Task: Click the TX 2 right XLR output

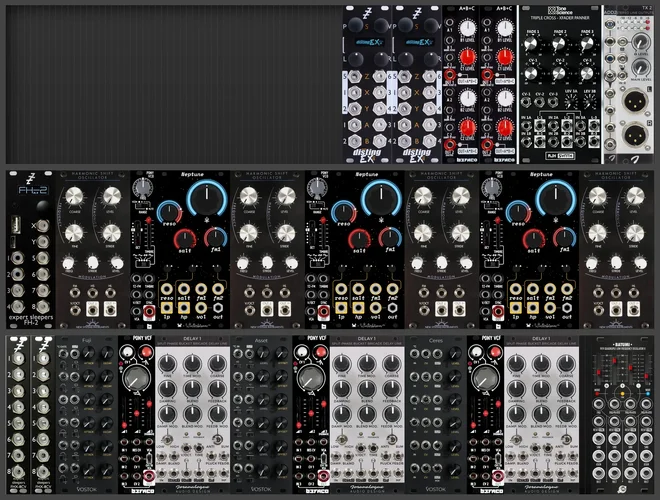Action: (x=633, y=136)
